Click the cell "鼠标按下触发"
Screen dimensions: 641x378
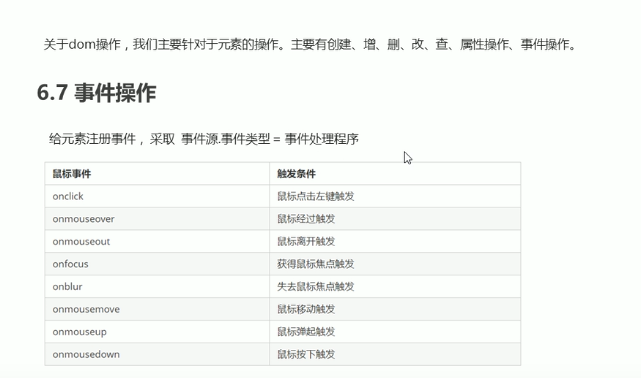[395, 354]
